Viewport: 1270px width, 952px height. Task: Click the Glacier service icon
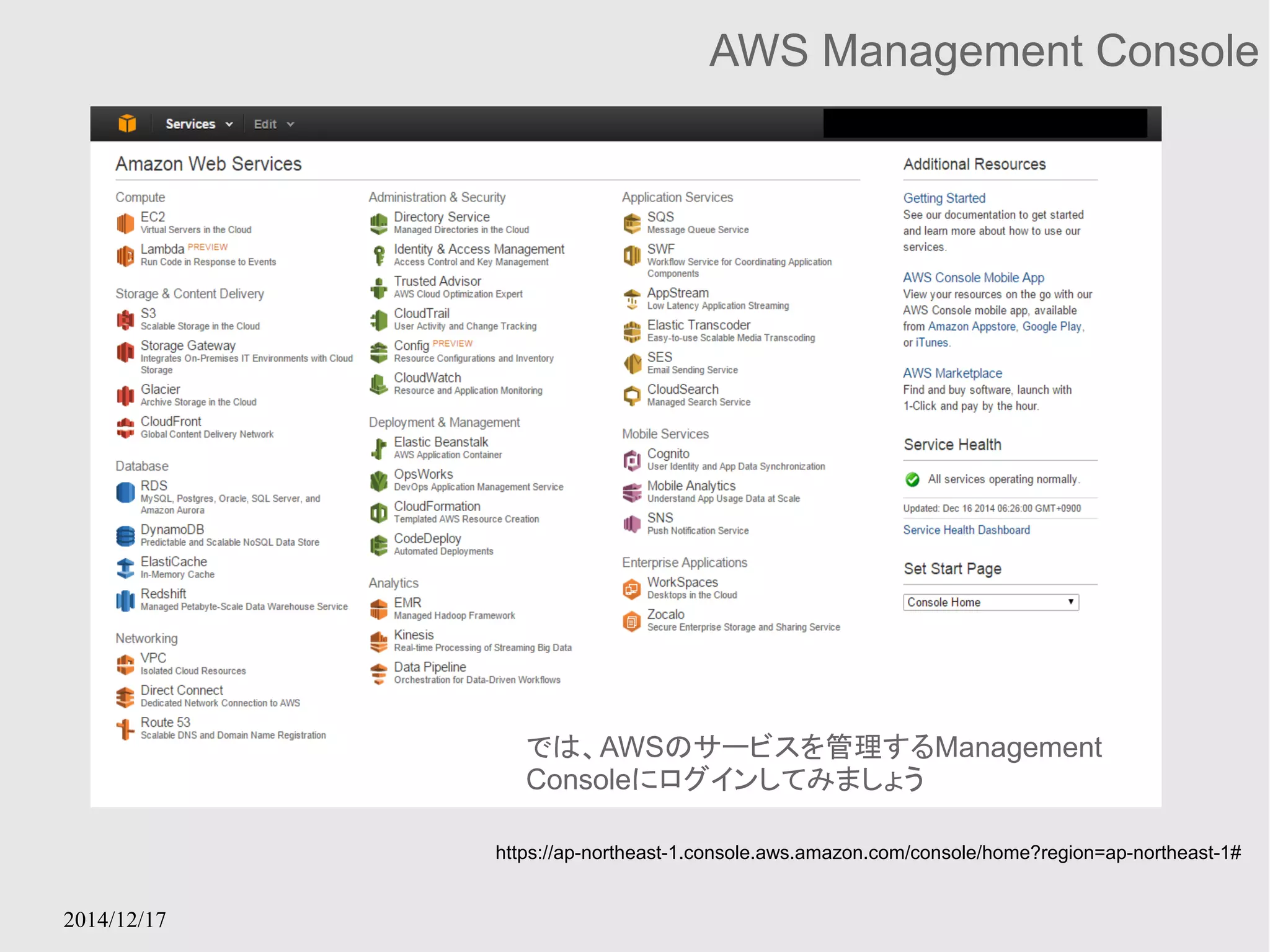click(125, 395)
